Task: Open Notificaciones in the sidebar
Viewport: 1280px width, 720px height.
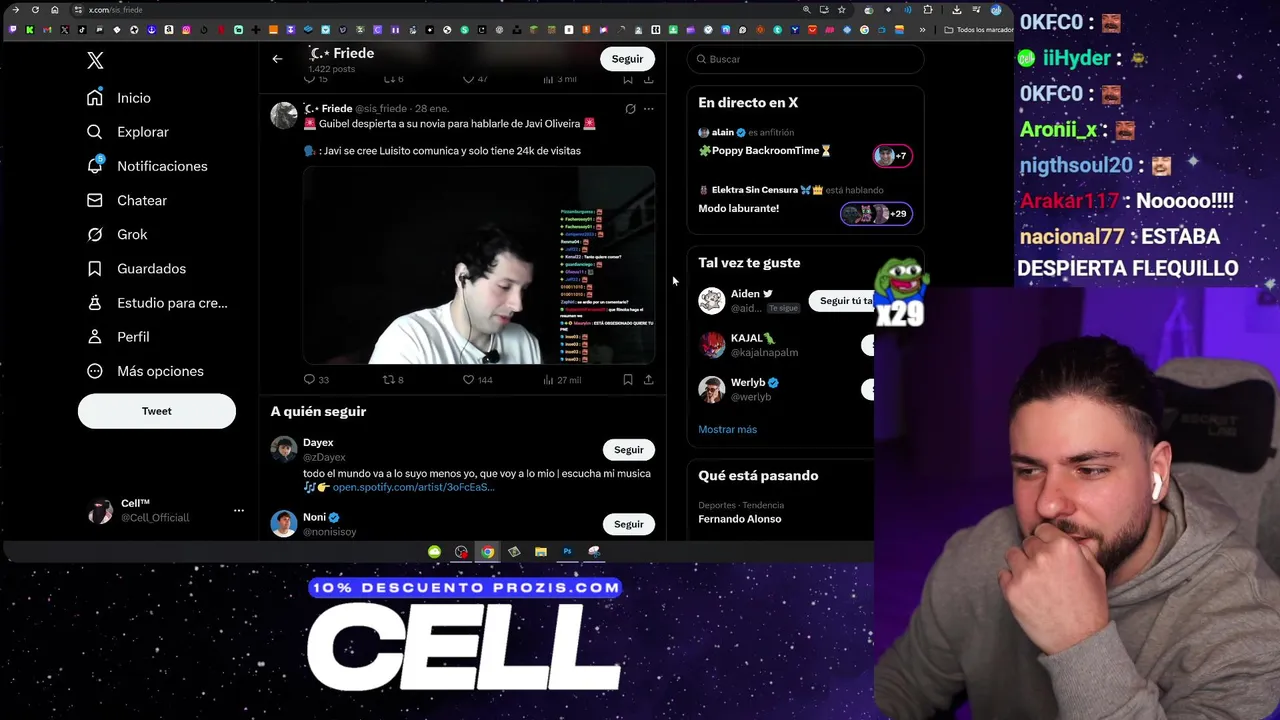Action: (146, 166)
